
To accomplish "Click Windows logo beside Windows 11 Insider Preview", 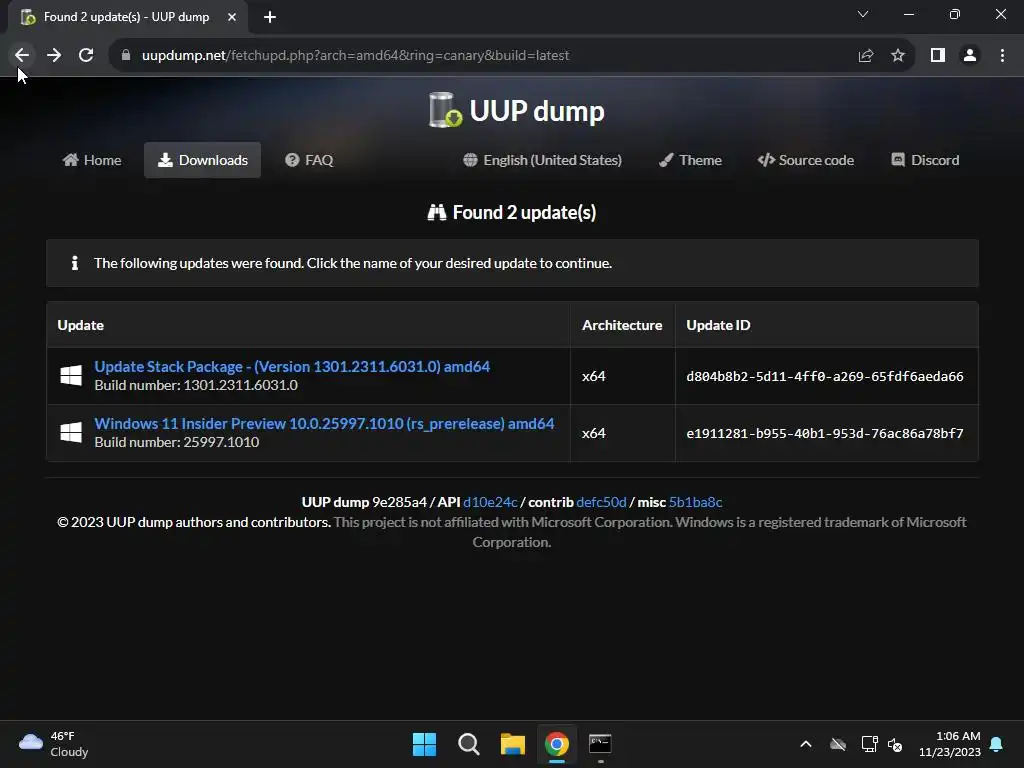I will point(71,432).
